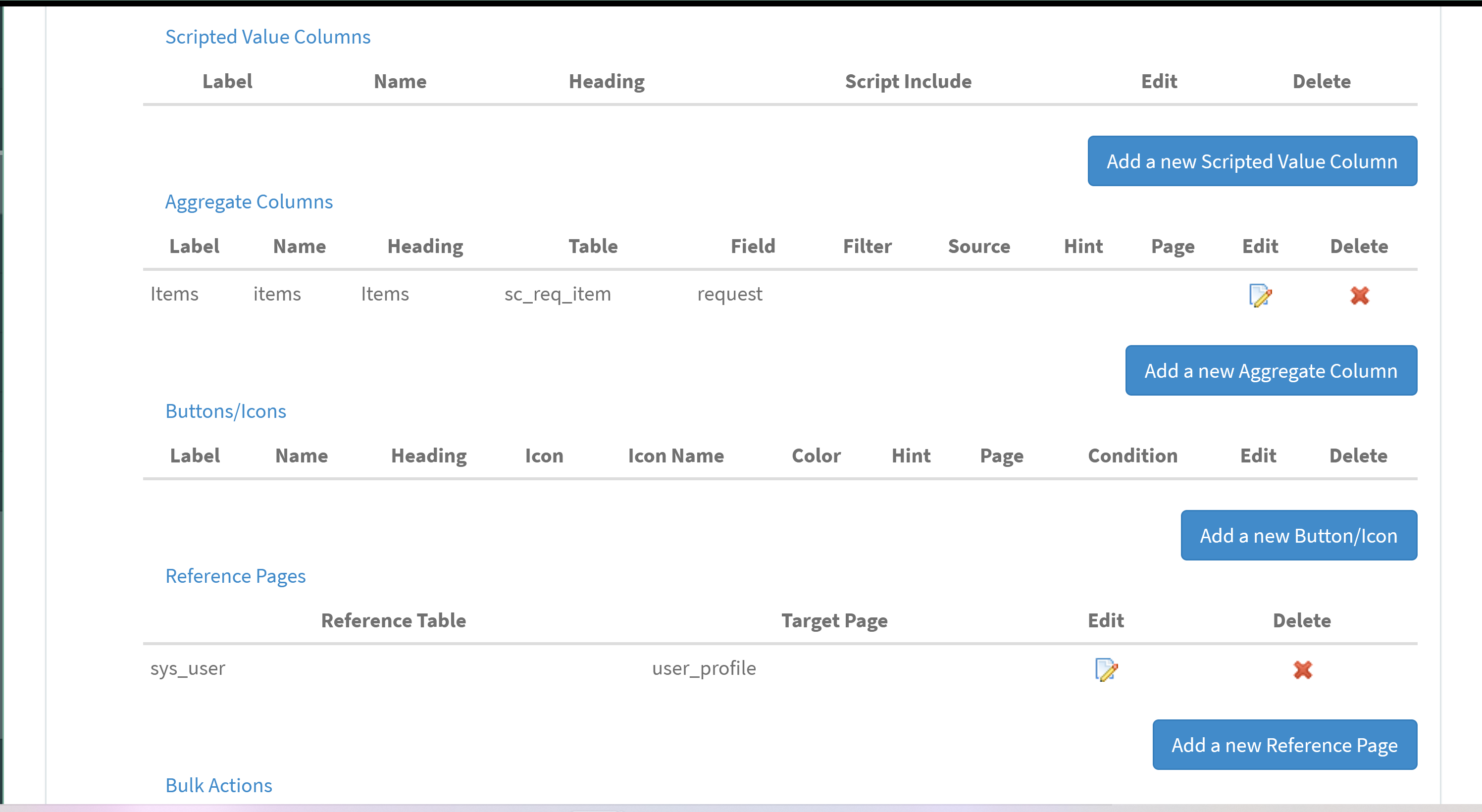The width and height of the screenshot is (1482, 812).
Task: Open the Reference Pages section heading
Action: (235, 576)
